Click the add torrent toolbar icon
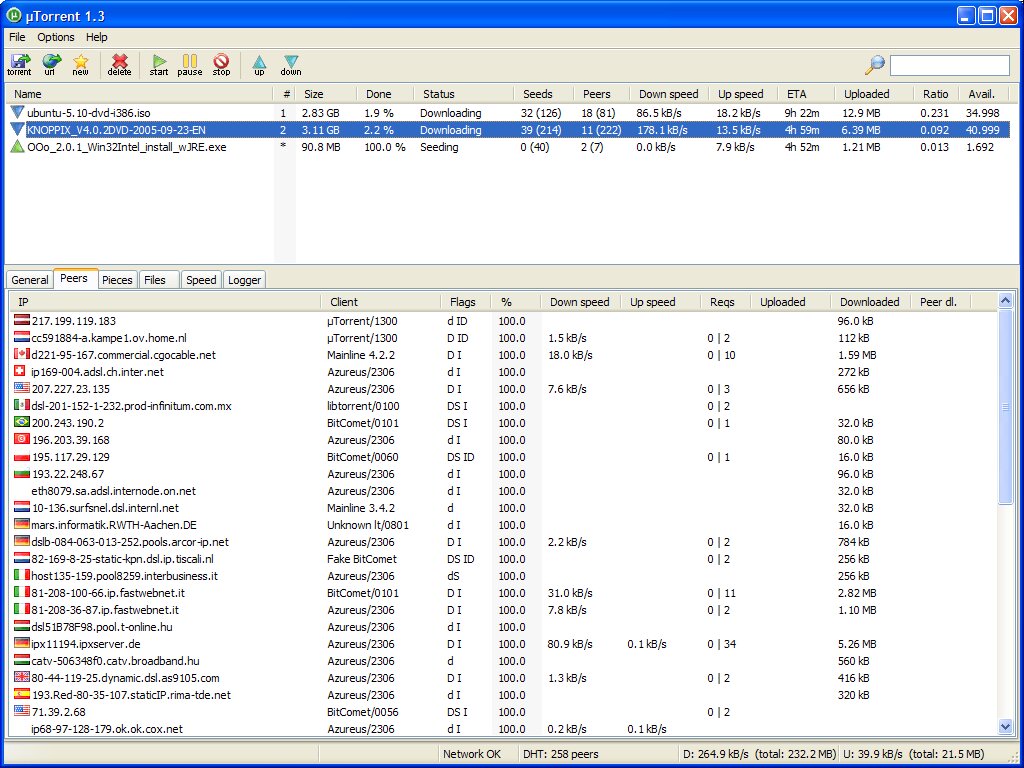The width and height of the screenshot is (1024, 768). pyautogui.click(x=20, y=64)
